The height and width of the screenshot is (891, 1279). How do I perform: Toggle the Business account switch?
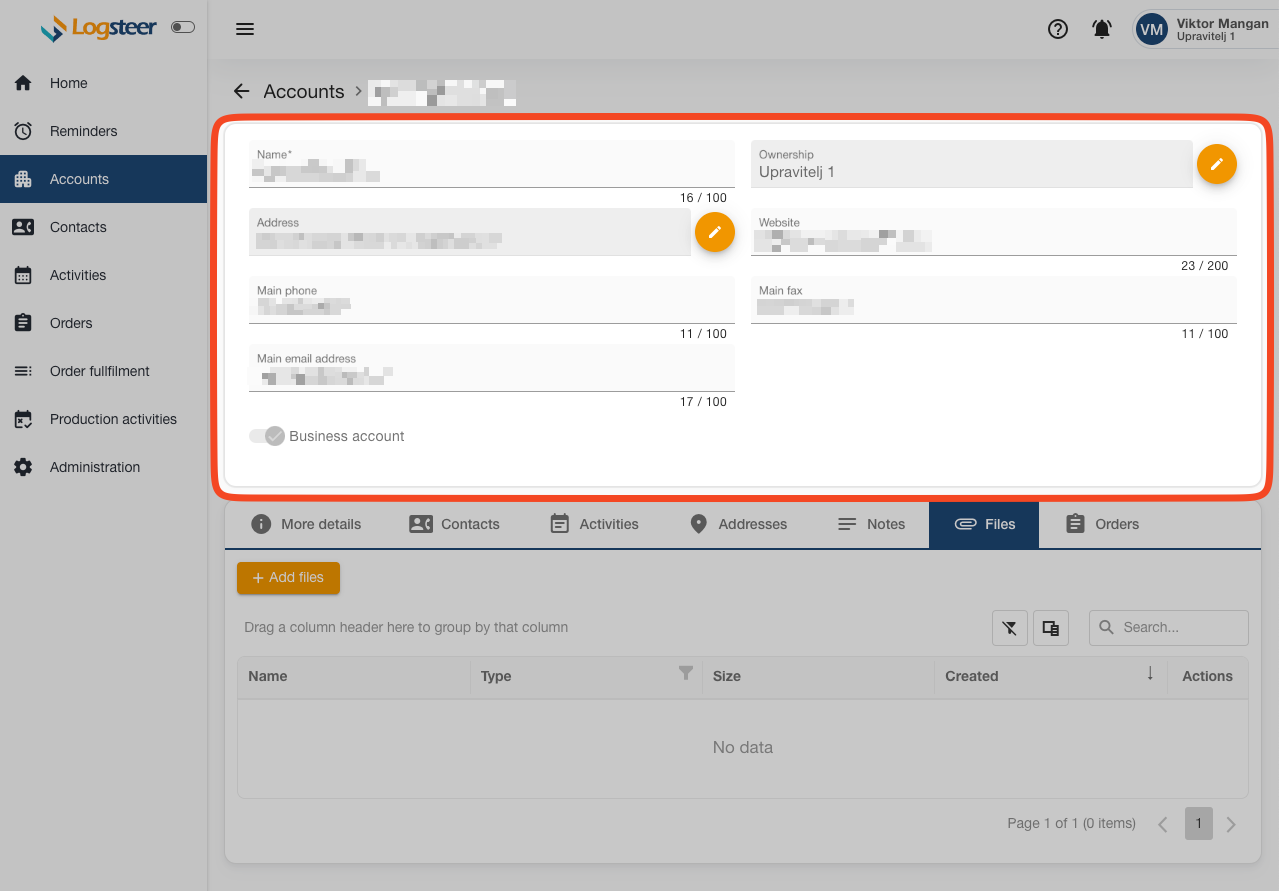point(267,436)
